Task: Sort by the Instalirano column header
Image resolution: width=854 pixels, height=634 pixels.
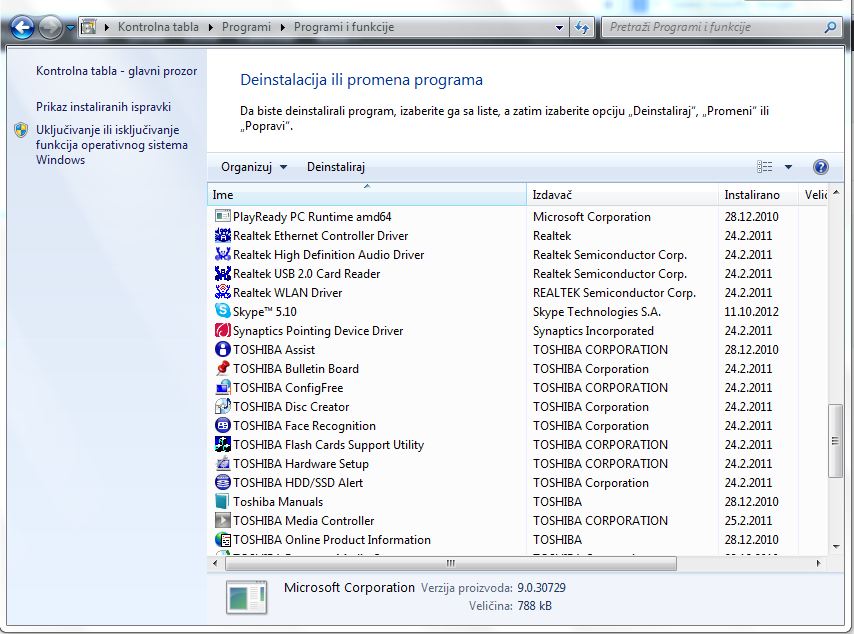Action: (758, 194)
